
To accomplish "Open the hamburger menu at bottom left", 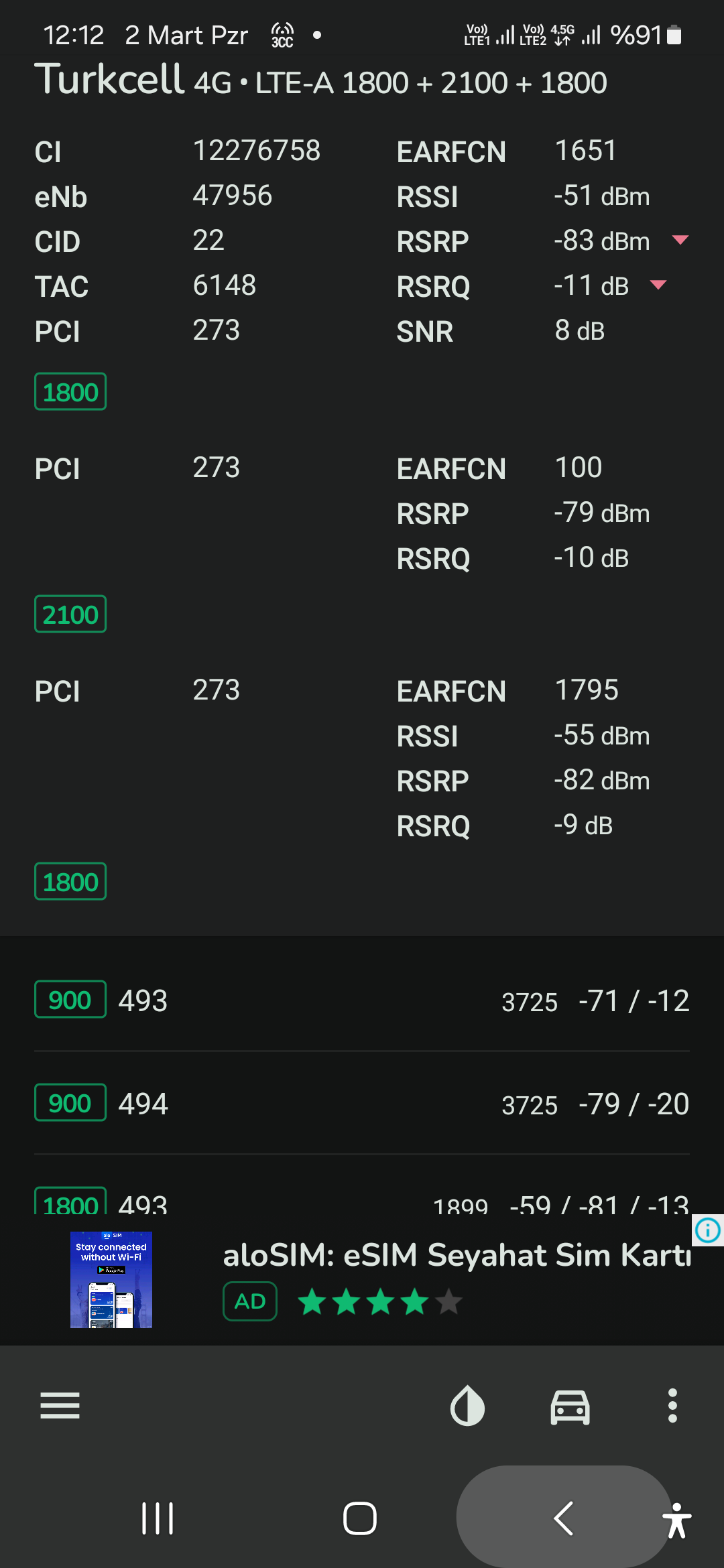I will pos(60,1405).
